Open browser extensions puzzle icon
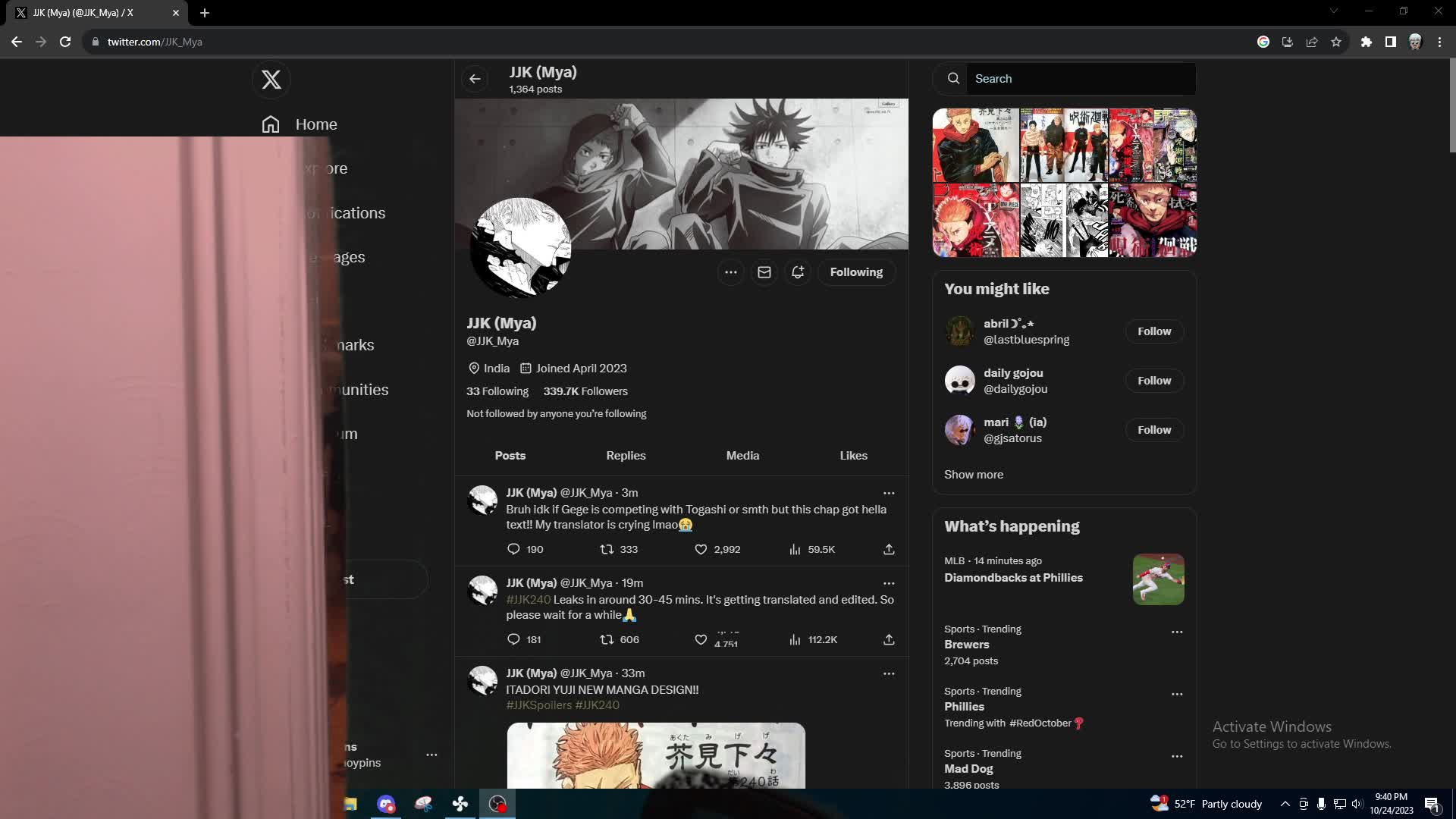Viewport: 1456px width, 819px height. tap(1367, 42)
